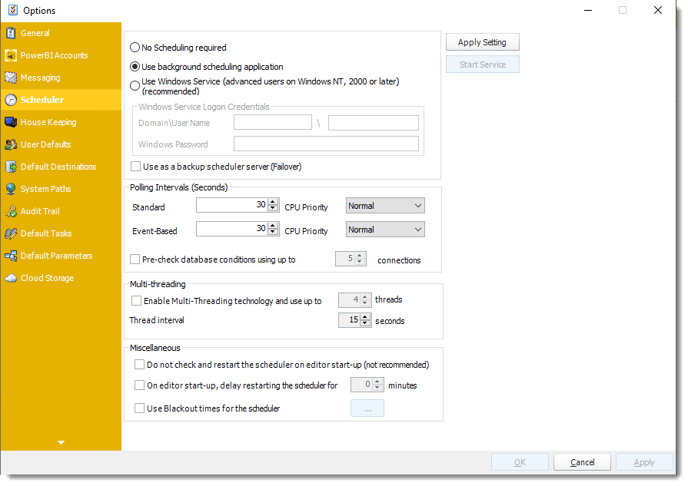Click the Windows Password input field

coord(326,144)
